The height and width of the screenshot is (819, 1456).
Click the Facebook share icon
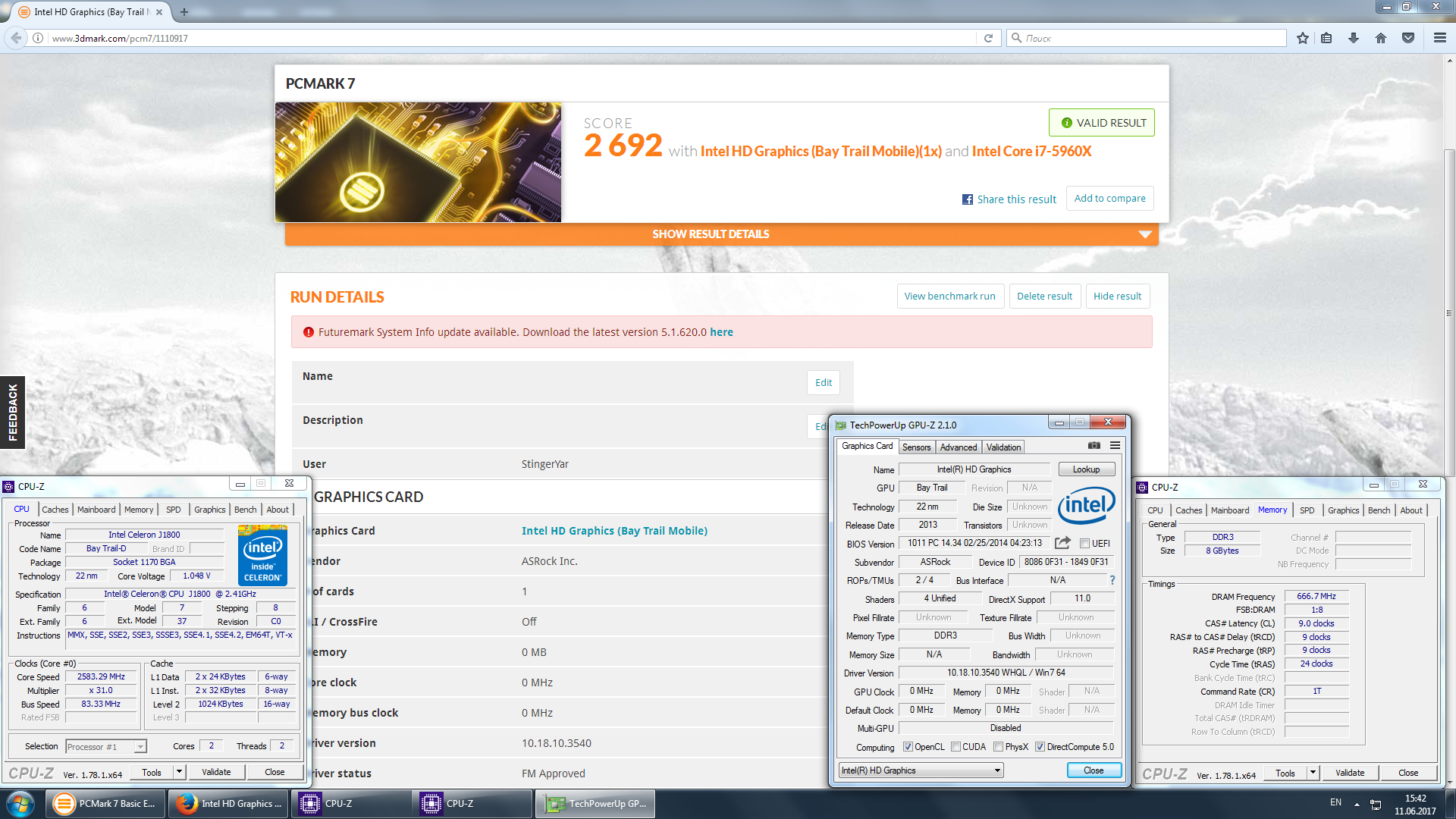(968, 199)
